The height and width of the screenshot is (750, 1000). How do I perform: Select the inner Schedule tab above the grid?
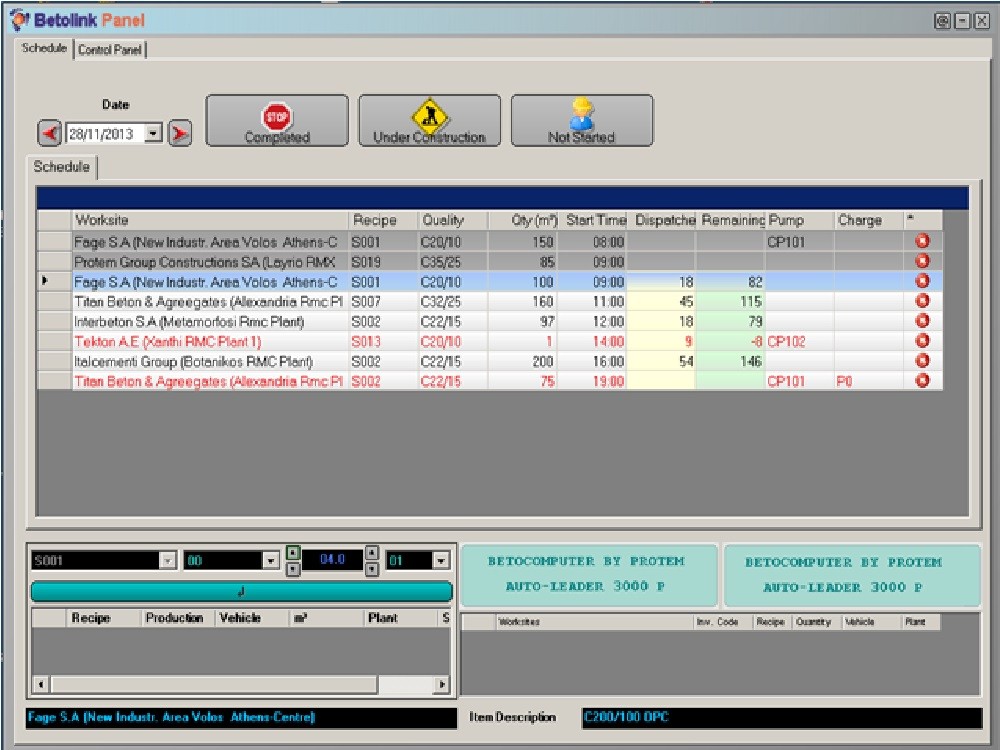click(61, 166)
